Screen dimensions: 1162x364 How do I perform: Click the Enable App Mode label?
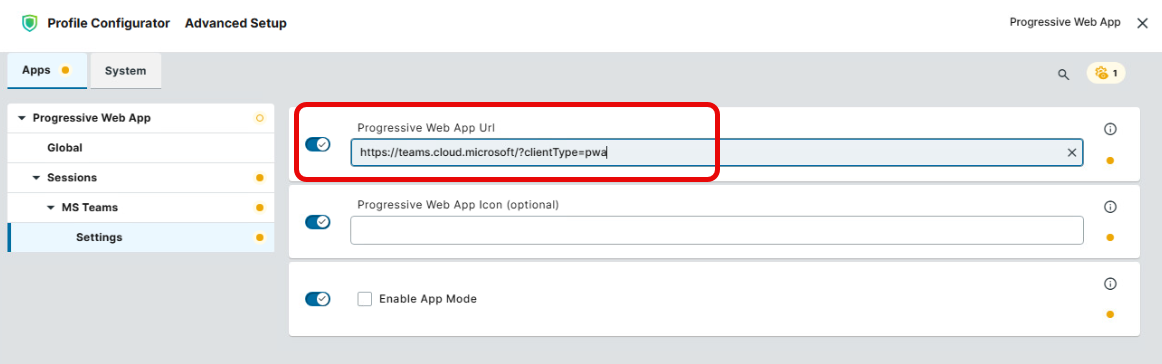428,299
